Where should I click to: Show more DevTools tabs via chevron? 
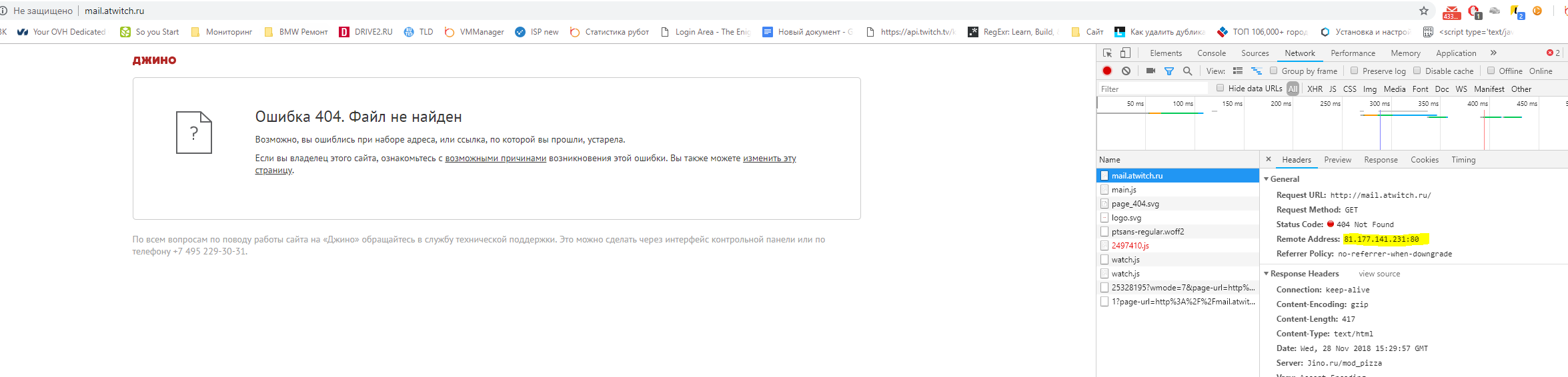tap(1493, 53)
